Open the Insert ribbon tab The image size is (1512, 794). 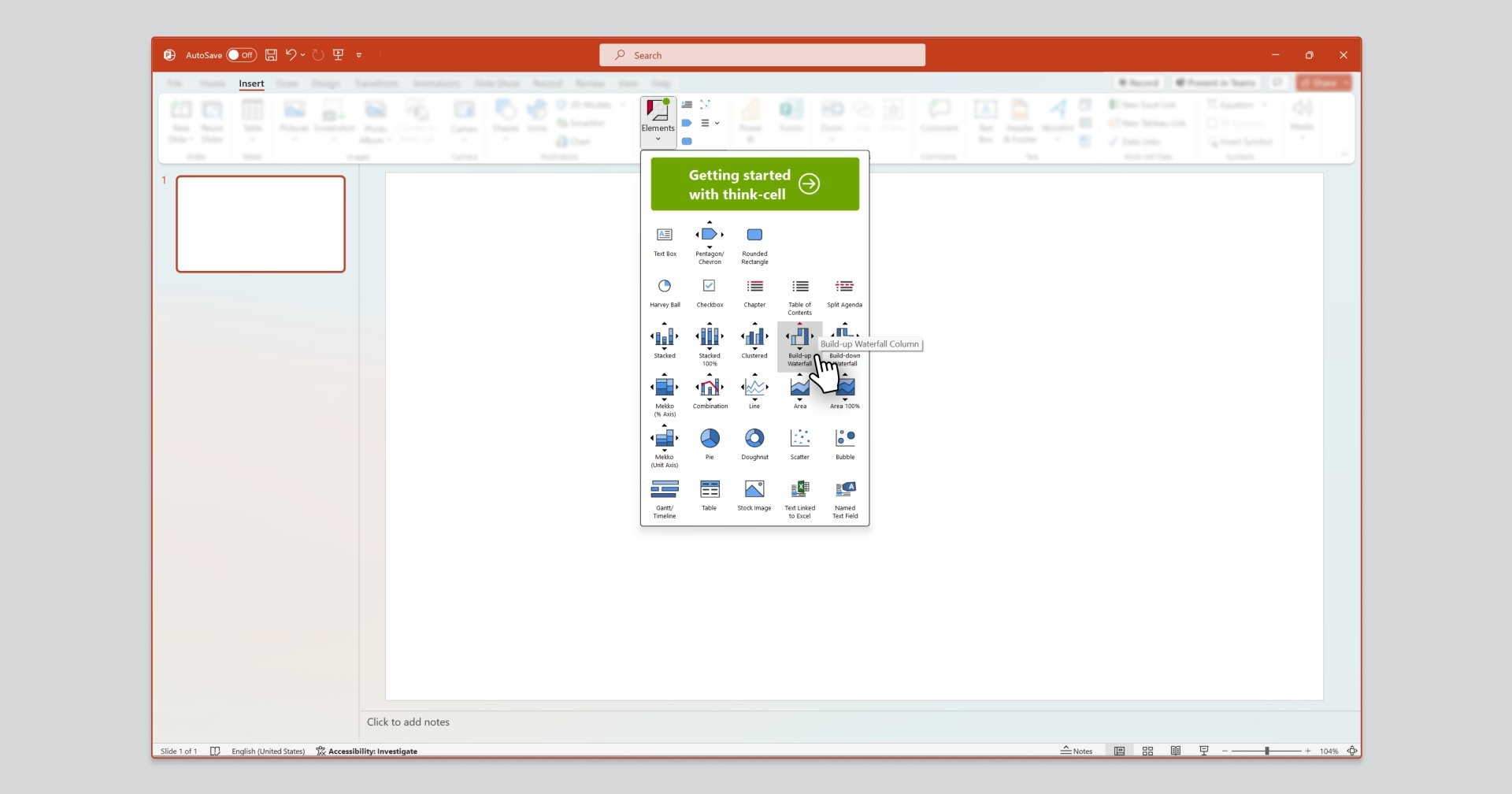pyautogui.click(x=251, y=83)
